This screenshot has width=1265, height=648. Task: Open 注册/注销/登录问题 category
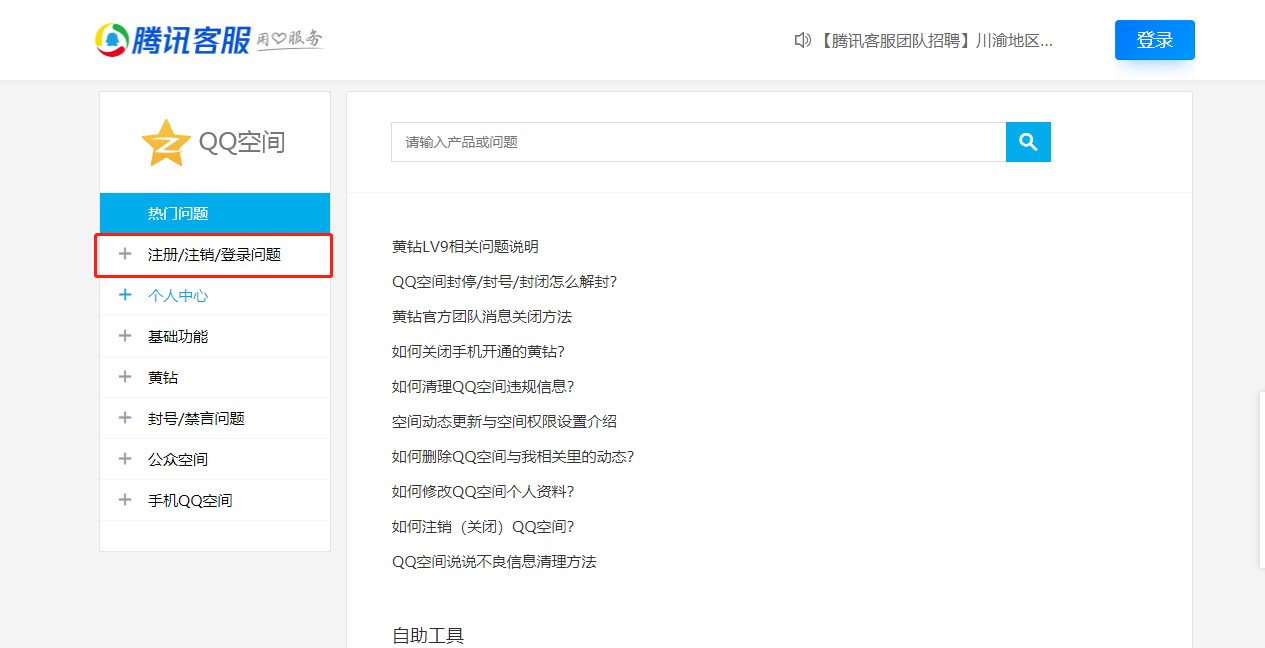coord(215,255)
